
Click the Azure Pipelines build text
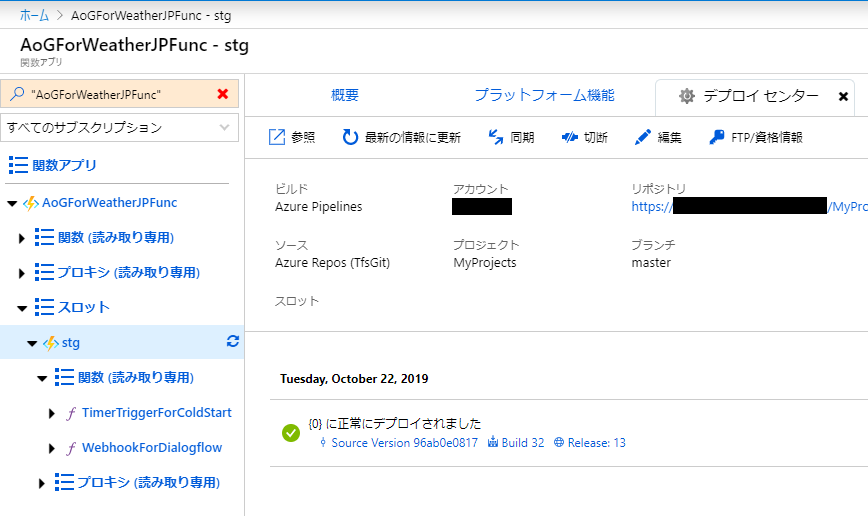click(x=318, y=207)
